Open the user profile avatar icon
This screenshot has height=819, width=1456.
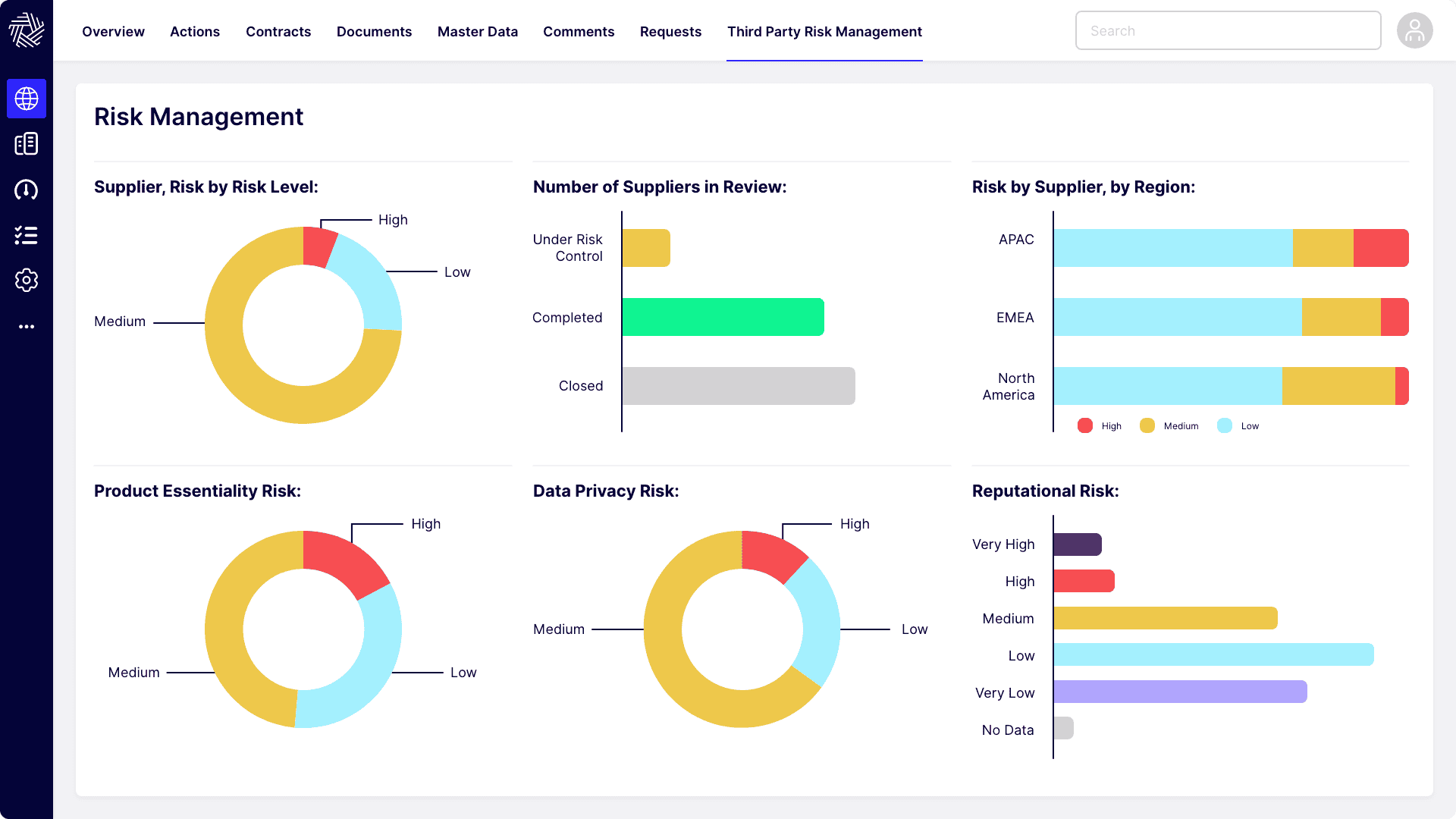click(1414, 30)
